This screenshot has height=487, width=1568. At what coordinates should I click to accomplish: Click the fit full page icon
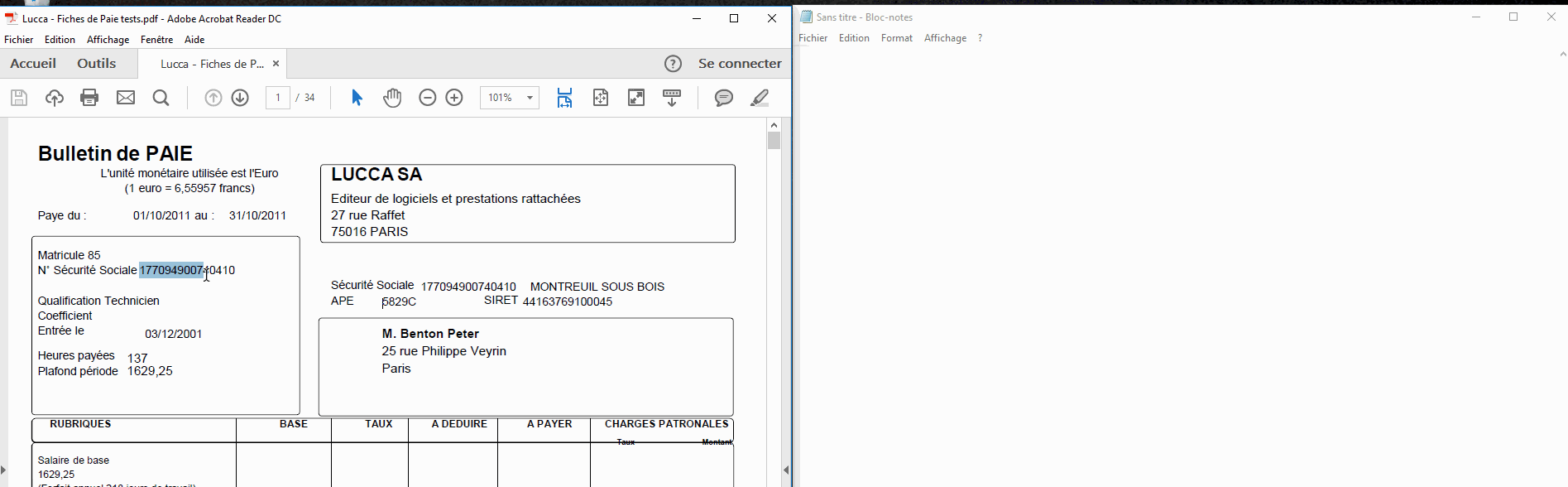pyautogui.click(x=601, y=98)
